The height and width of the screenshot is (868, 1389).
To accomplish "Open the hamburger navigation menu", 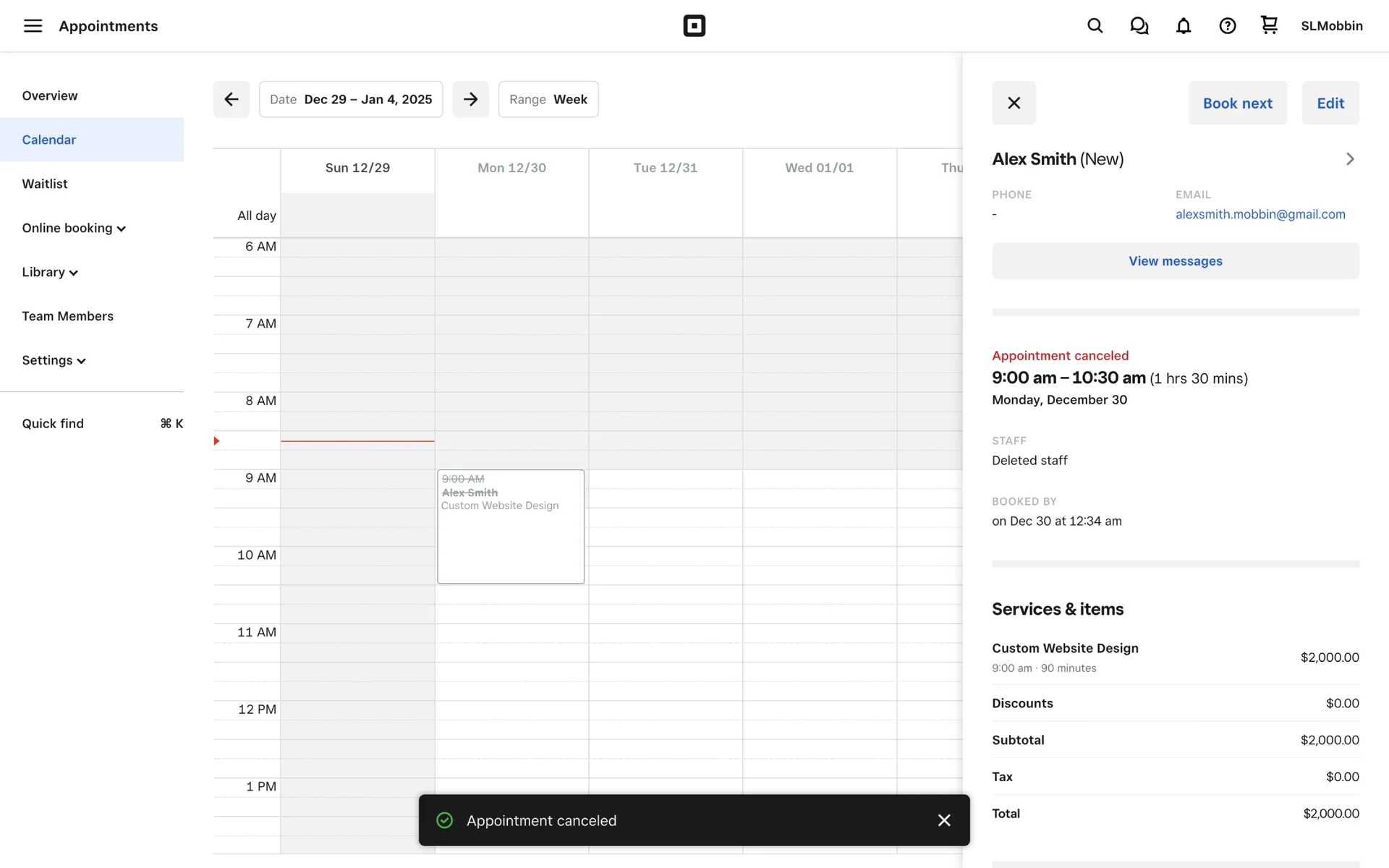I will tap(33, 26).
